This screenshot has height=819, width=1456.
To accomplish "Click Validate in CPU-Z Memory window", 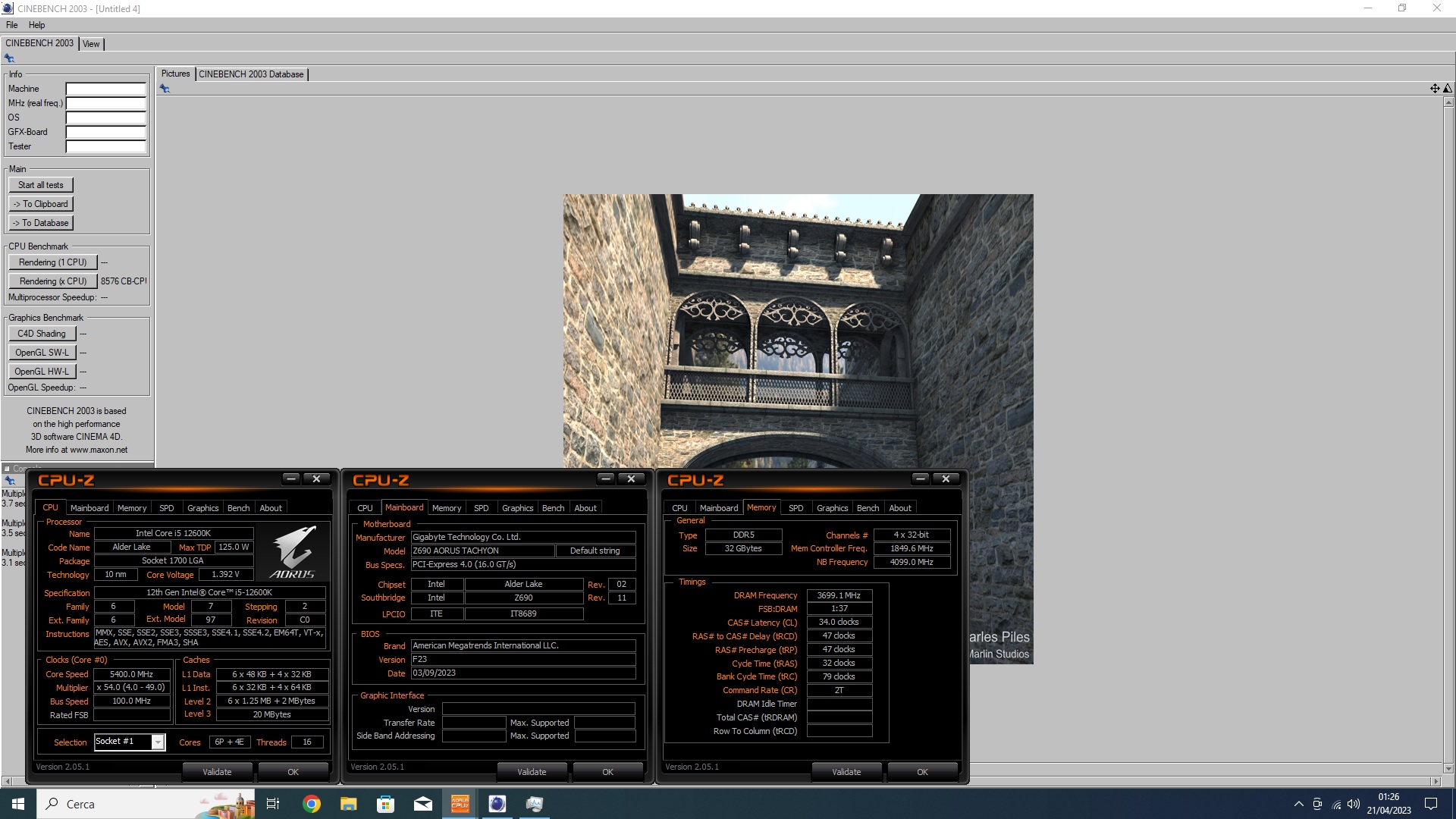I will [x=846, y=772].
